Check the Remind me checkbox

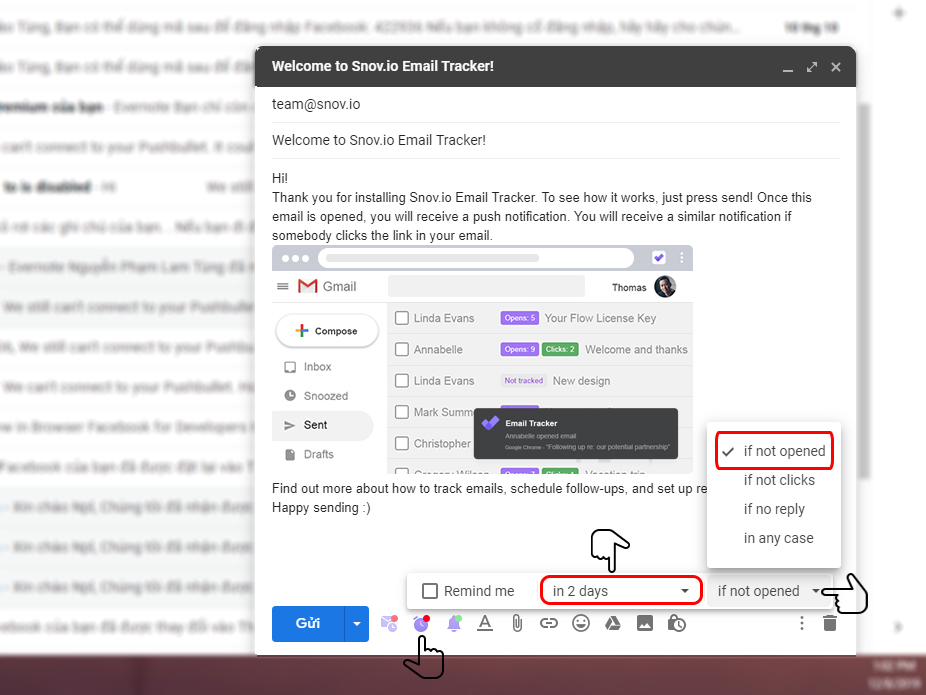pyautogui.click(x=430, y=591)
